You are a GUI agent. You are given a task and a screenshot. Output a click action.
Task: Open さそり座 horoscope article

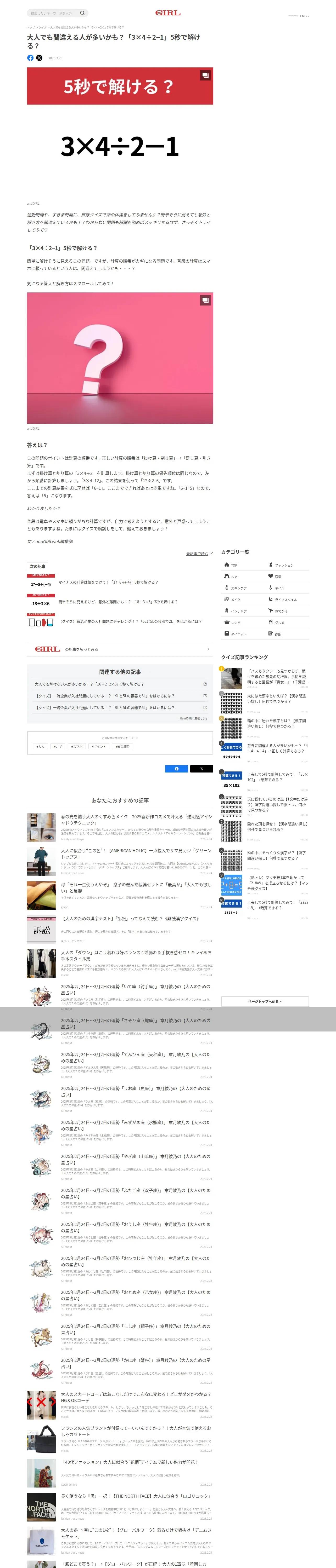click(x=120, y=1032)
